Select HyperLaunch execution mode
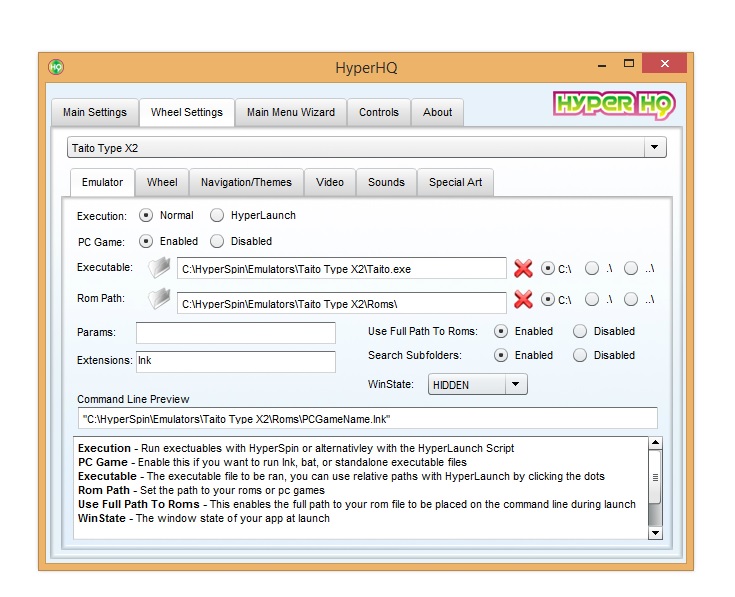The image size is (735, 597). pyautogui.click(x=217, y=216)
